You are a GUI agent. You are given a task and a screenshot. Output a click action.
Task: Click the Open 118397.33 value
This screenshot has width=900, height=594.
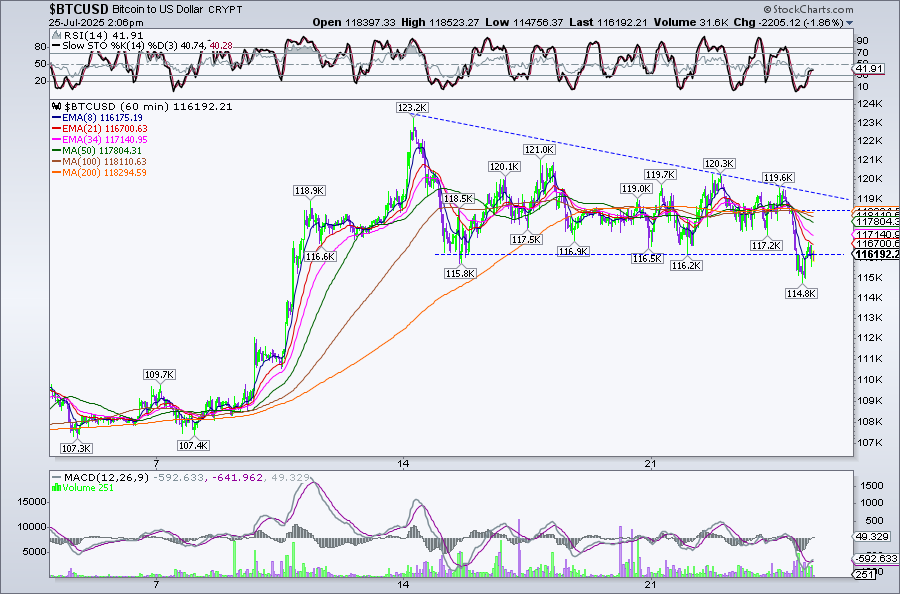point(355,23)
